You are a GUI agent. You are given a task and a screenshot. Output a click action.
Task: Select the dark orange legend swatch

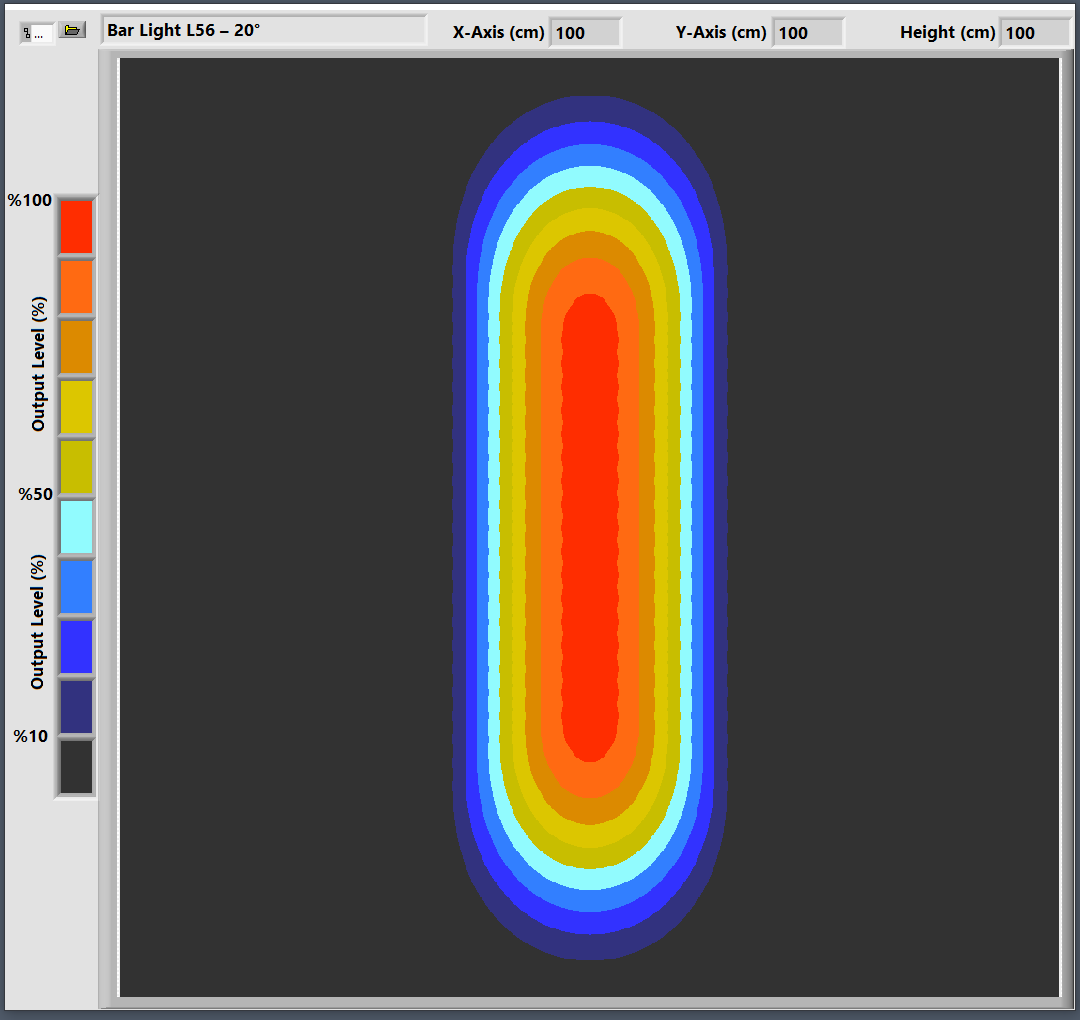[x=76, y=347]
